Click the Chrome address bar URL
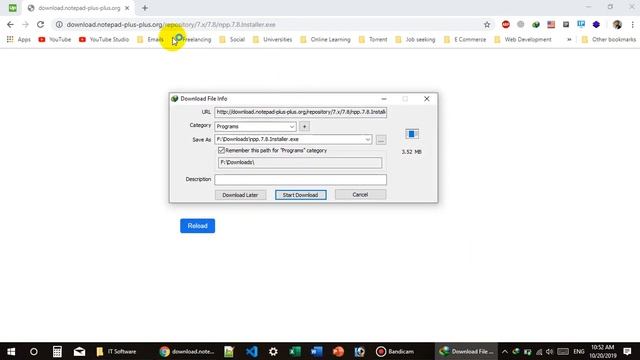 (x=171, y=24)
